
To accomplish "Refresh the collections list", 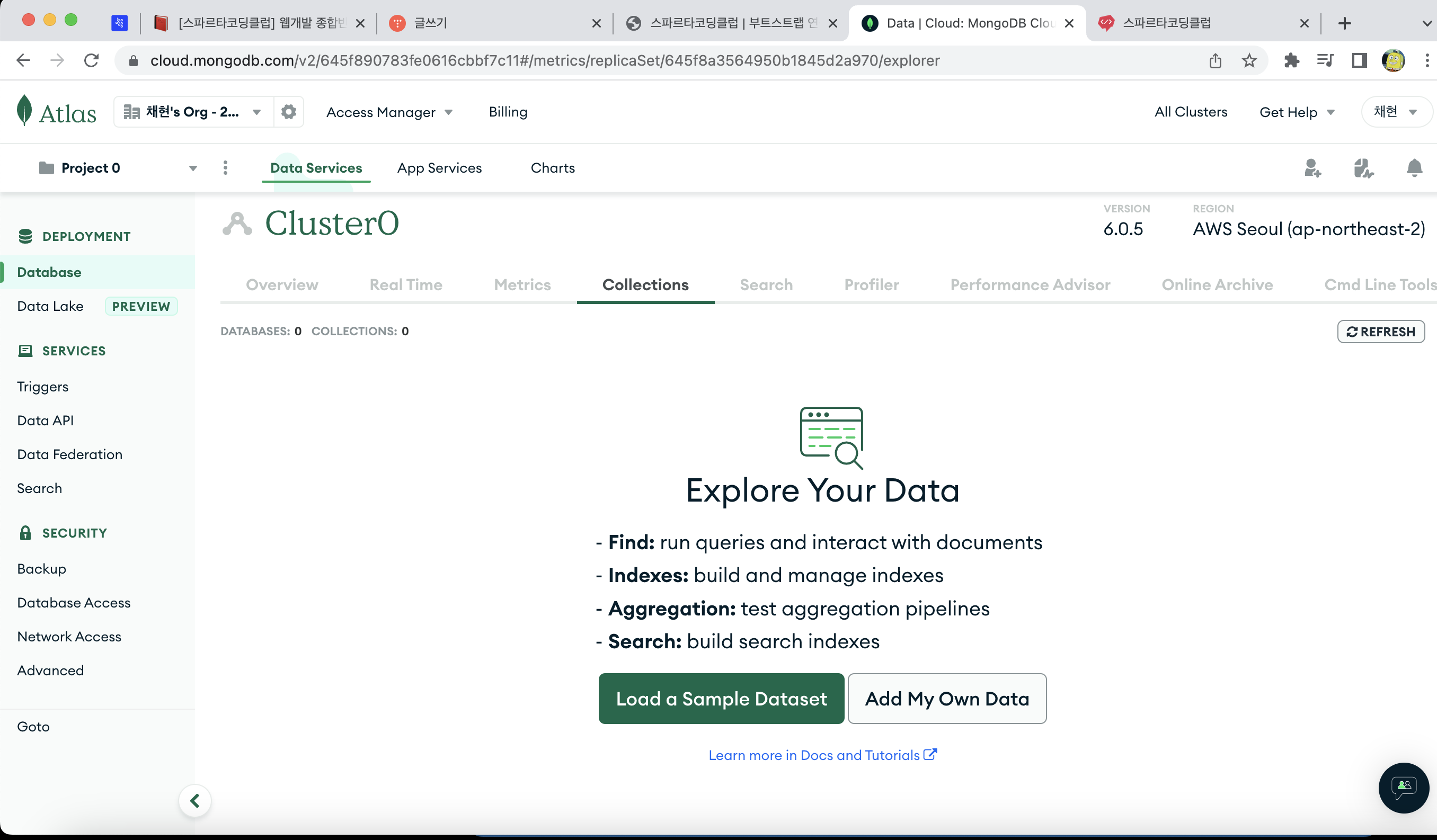I will coord(1381,332).
